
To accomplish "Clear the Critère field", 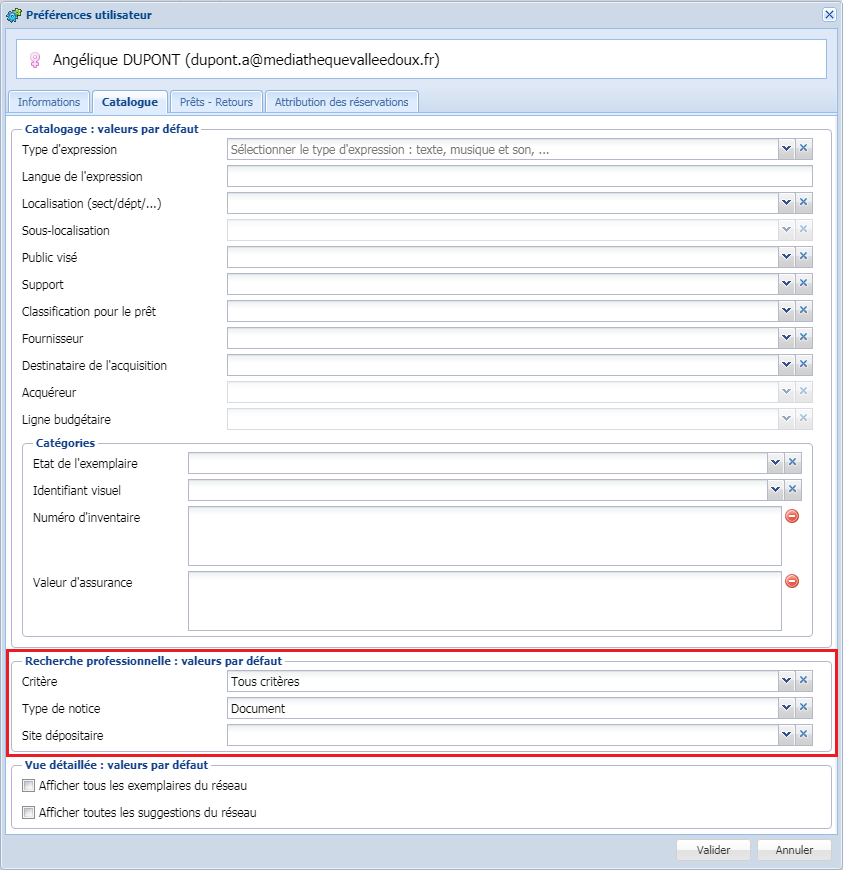I will tap(803, 681).
